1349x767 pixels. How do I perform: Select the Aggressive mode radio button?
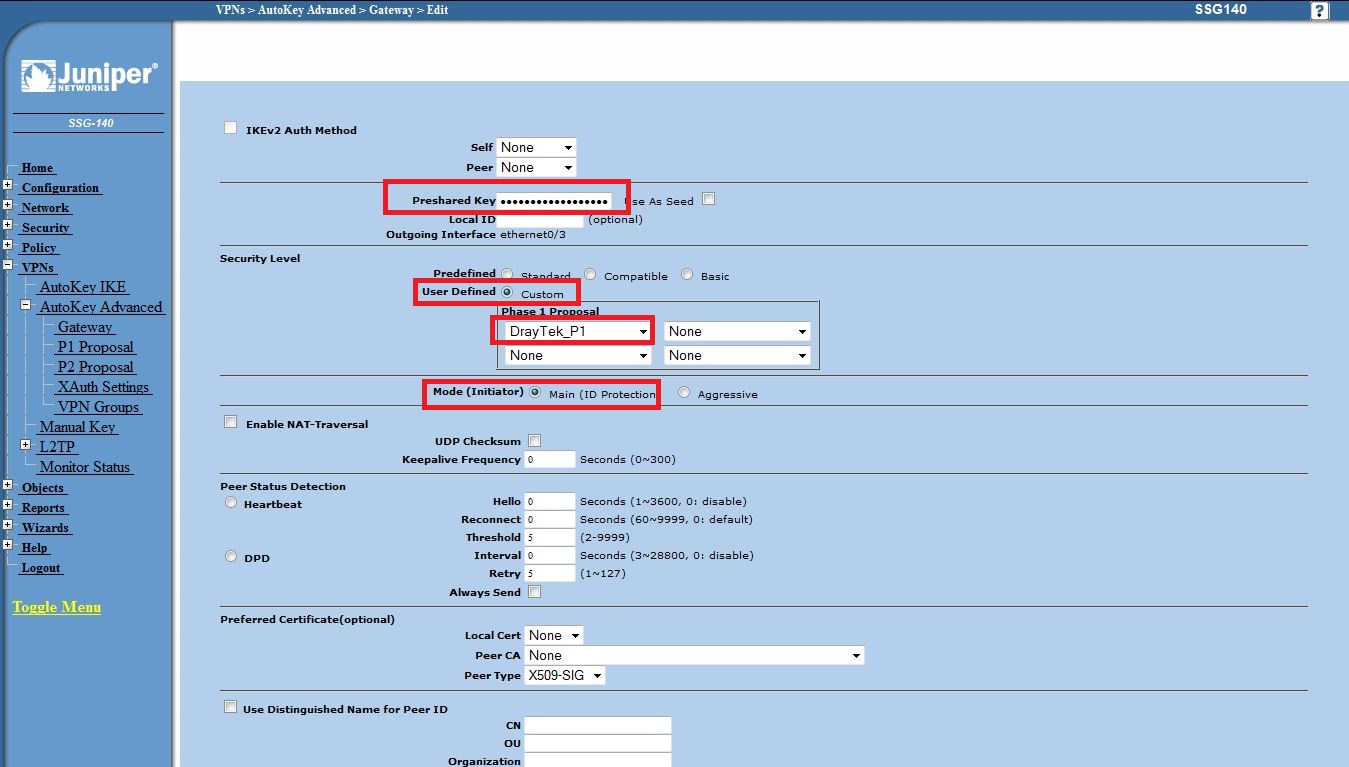(x=684, y=393)
